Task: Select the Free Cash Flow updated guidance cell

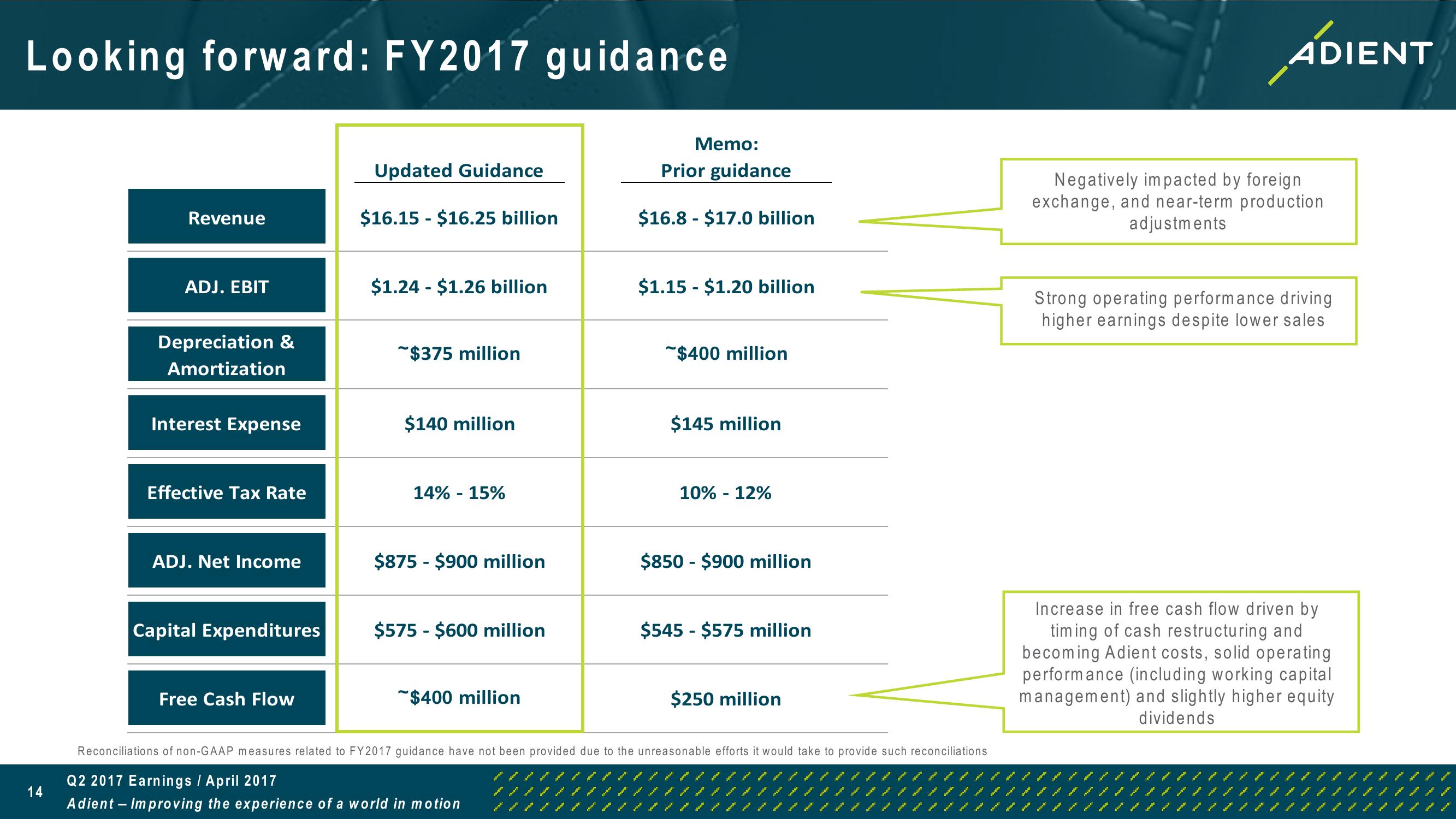Action: pos(443,697)
